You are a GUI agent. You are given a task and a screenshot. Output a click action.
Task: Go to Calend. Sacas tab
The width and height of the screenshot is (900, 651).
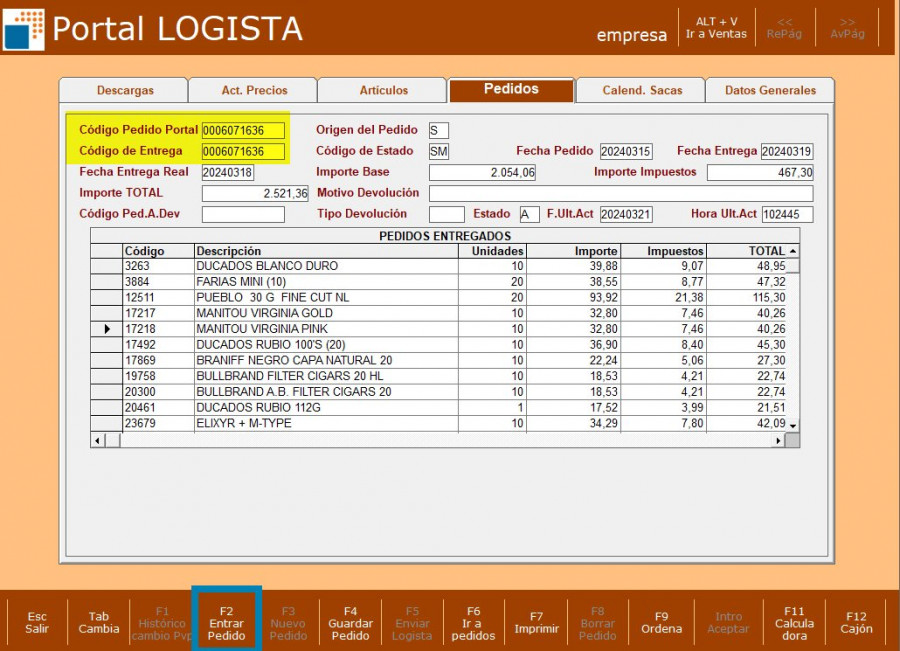[641, 91]
